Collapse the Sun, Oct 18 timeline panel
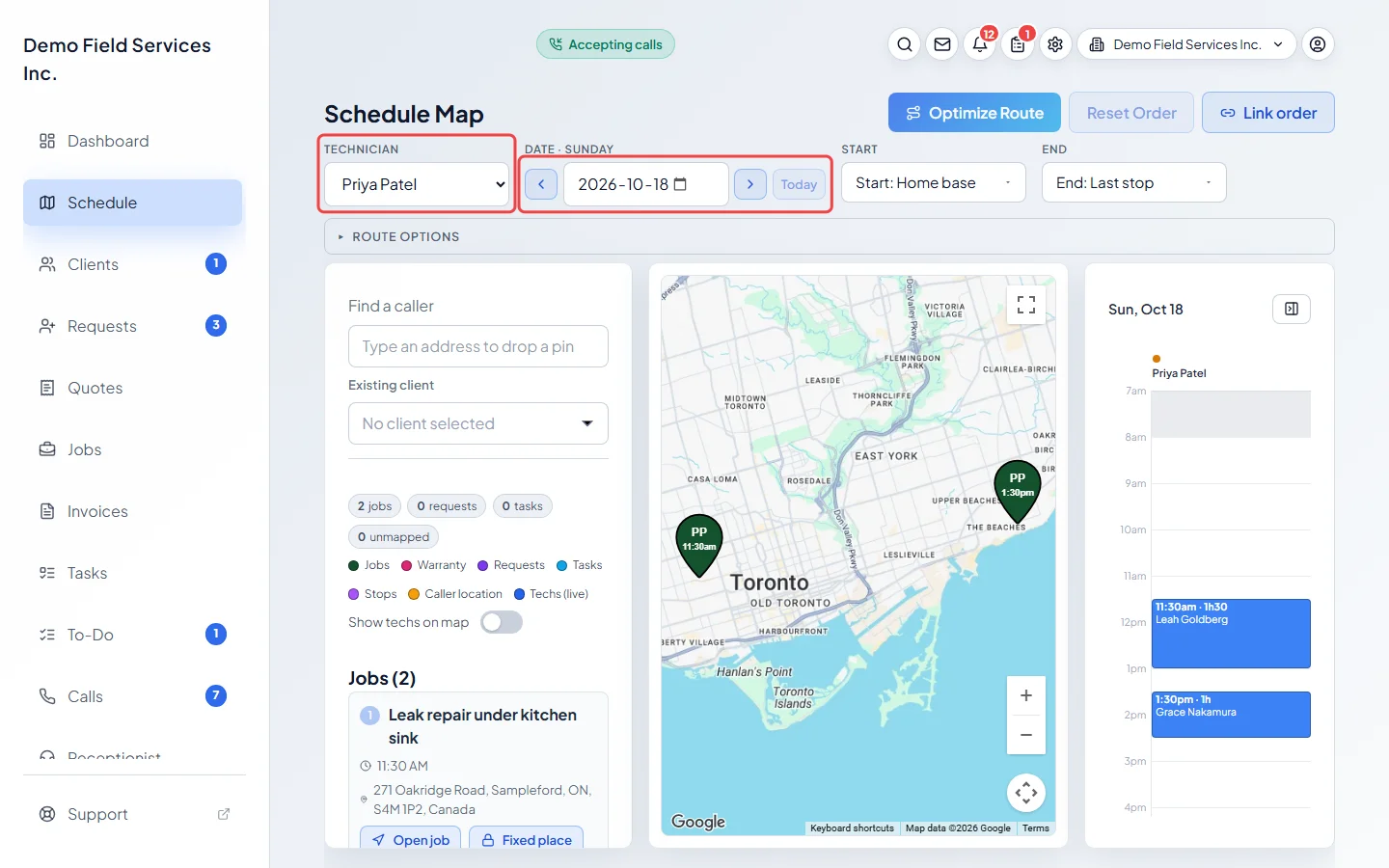 point(1292,309)
